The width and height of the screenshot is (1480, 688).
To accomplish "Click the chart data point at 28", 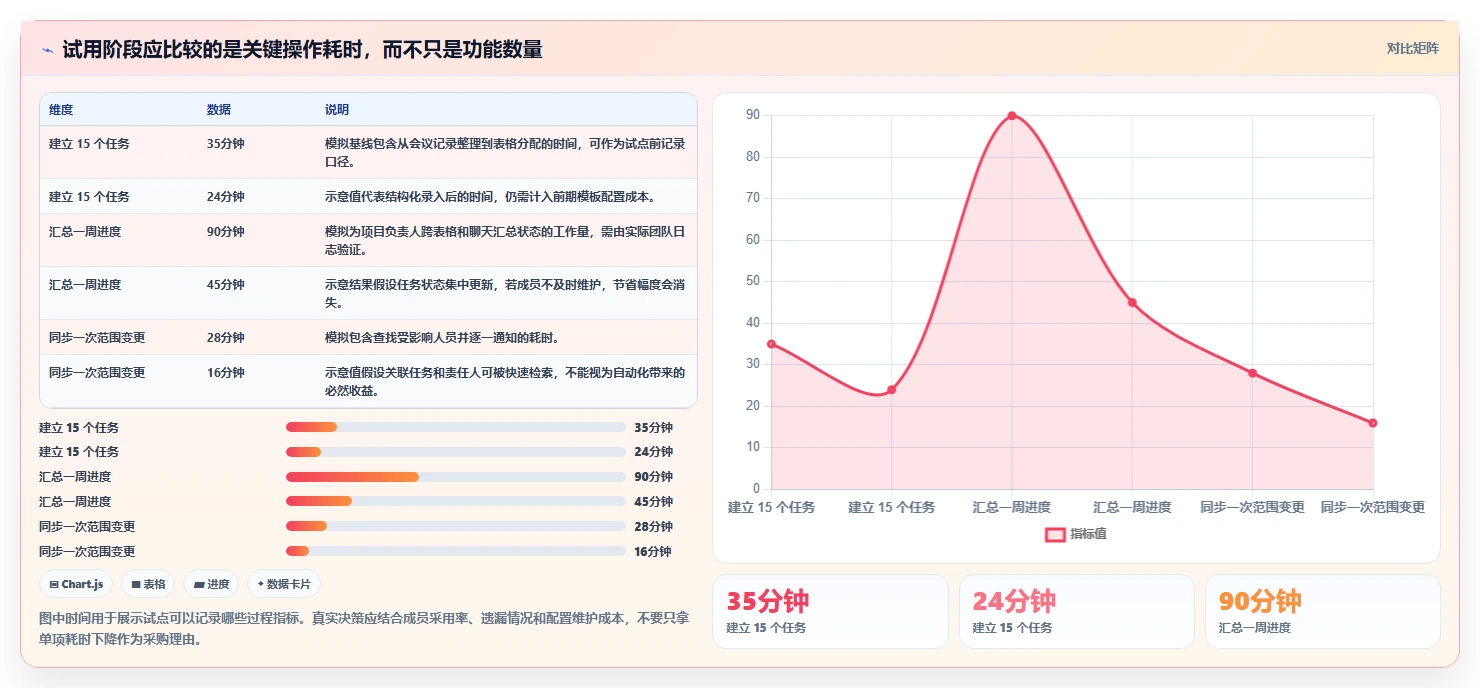I will [1252, 373].
